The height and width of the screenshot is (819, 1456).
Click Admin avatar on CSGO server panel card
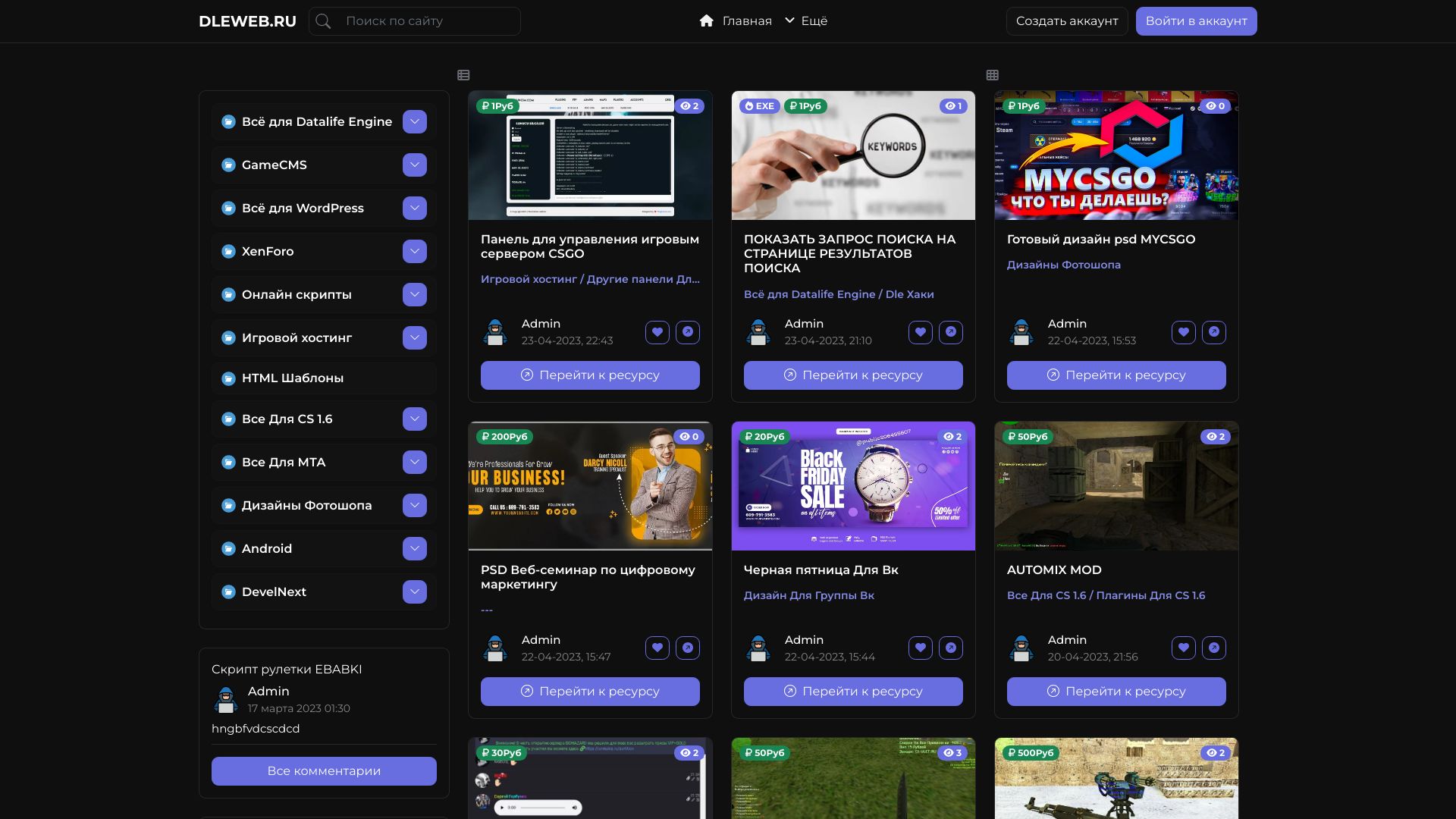495,332
